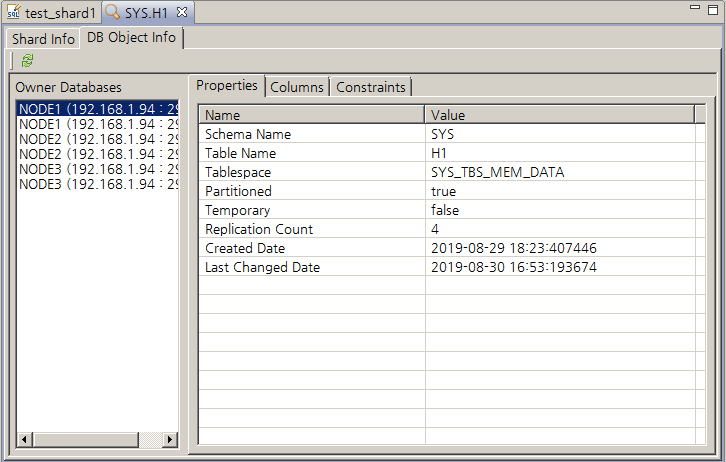Click the green refresh icon
The height and width of the screenshot is (462, 726).
click(27, 61)
